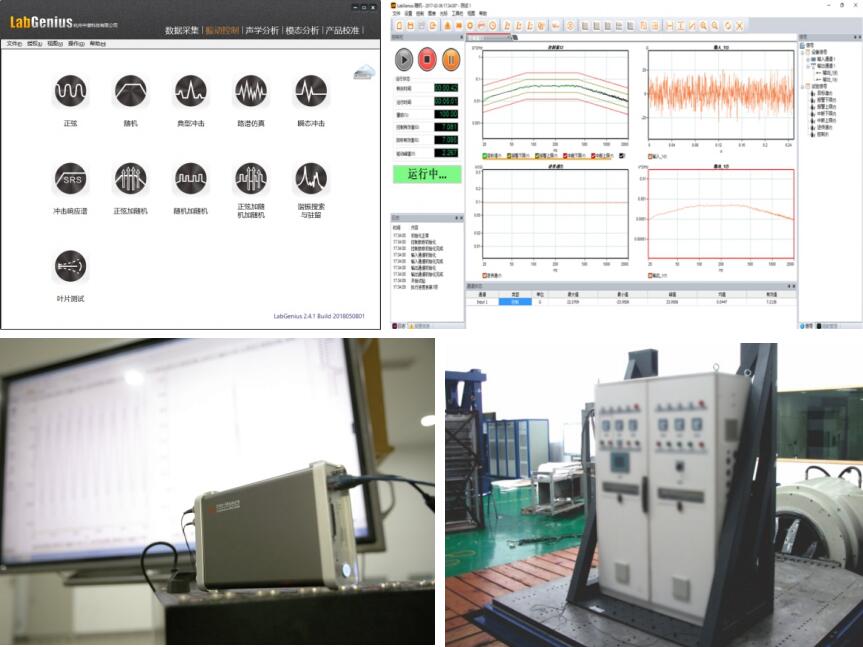Pause the test with the orange pause button

(x=451, y=59)
